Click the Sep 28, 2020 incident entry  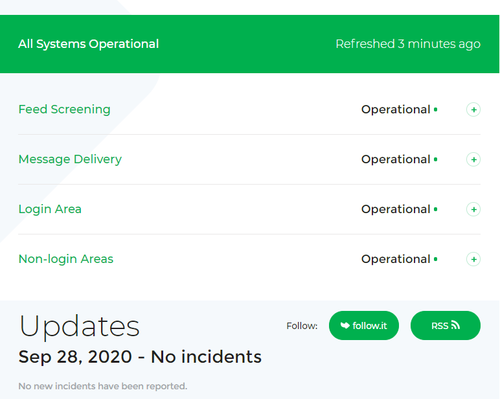[140, 357]
